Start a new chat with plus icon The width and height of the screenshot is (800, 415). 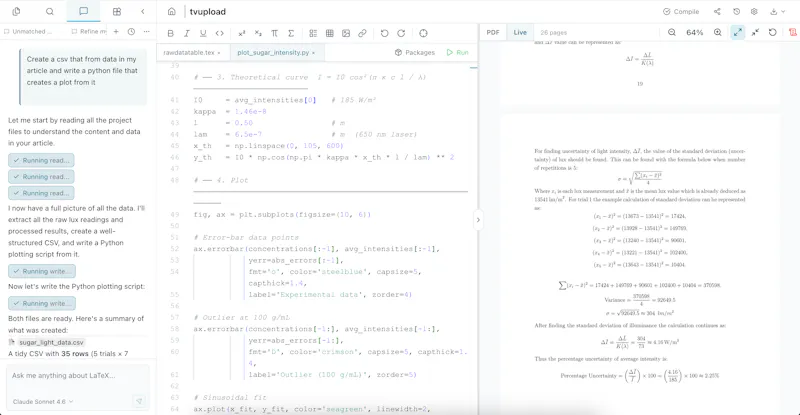tap(116, 32)
